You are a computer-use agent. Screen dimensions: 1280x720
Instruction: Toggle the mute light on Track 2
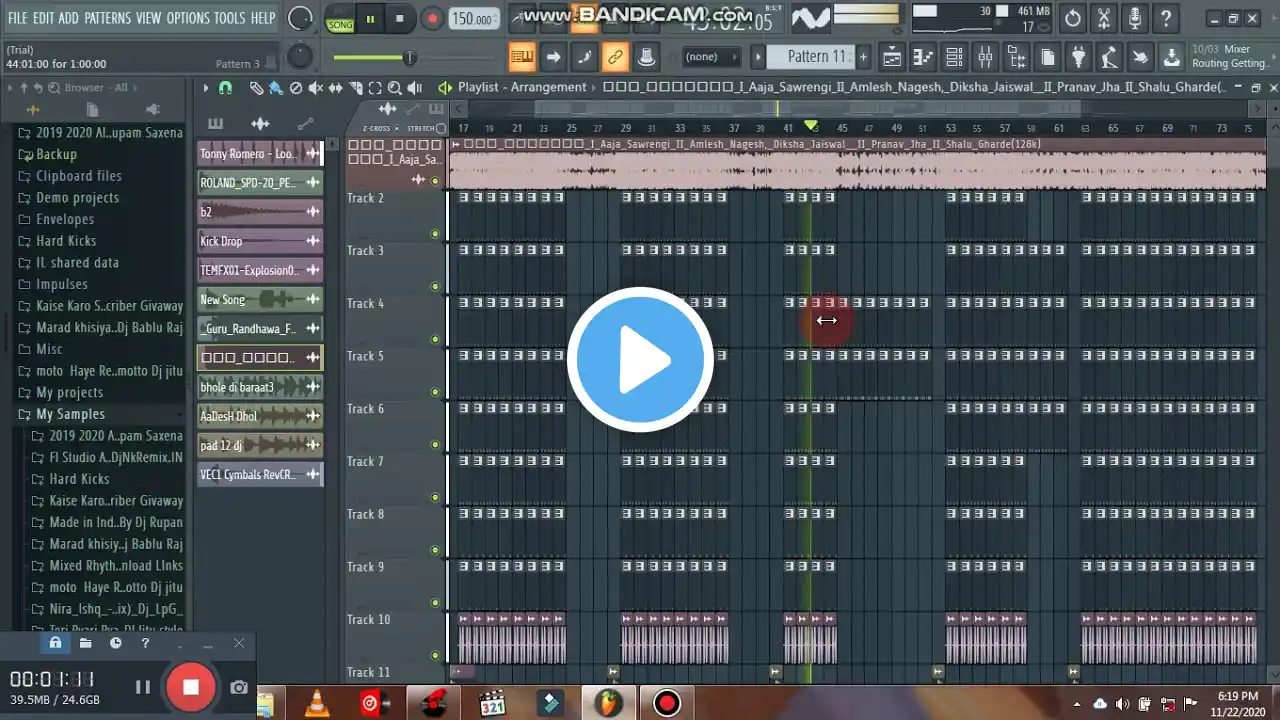click(x=435, y=234)
